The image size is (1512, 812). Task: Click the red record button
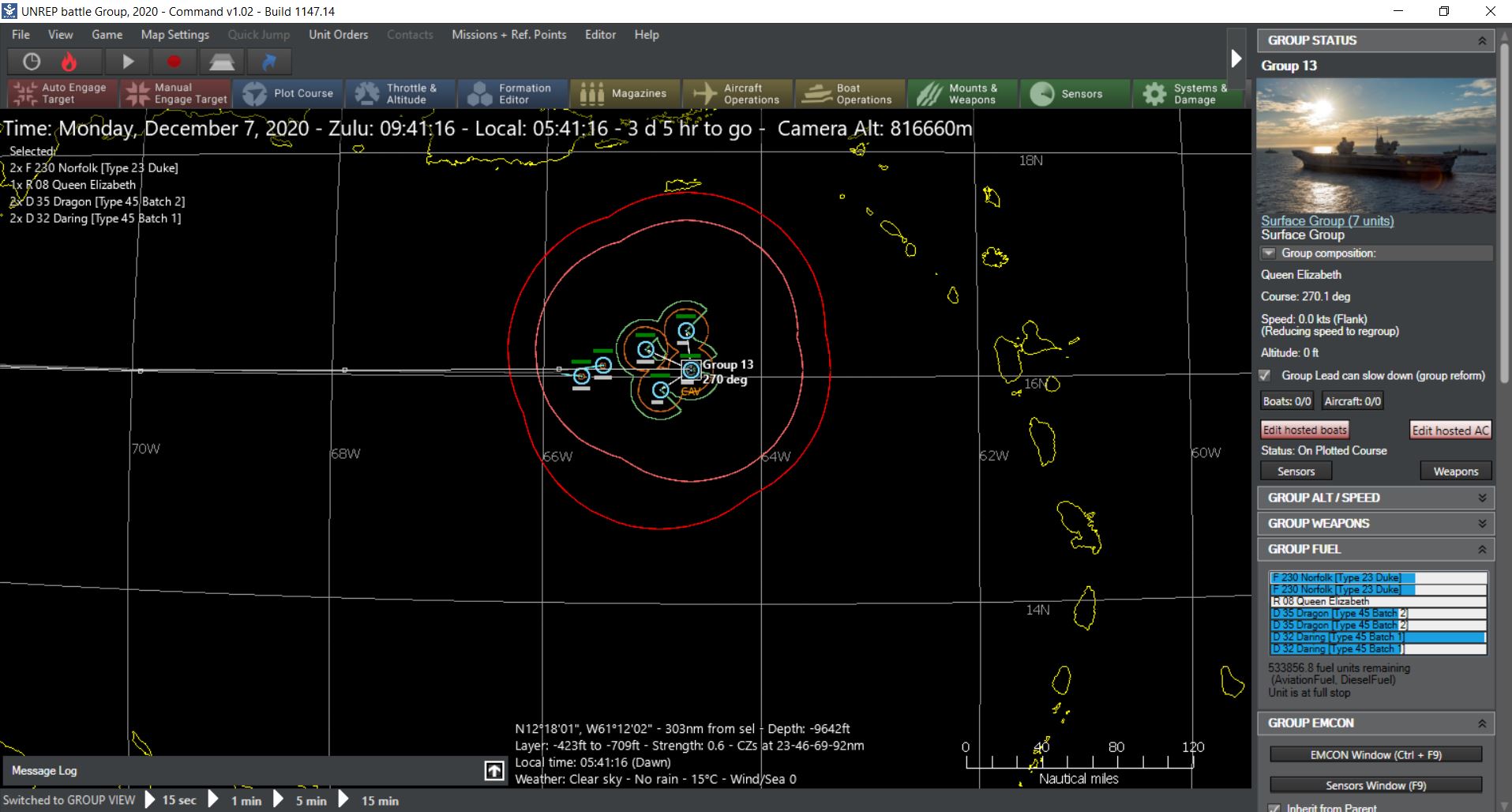[174, 62]
